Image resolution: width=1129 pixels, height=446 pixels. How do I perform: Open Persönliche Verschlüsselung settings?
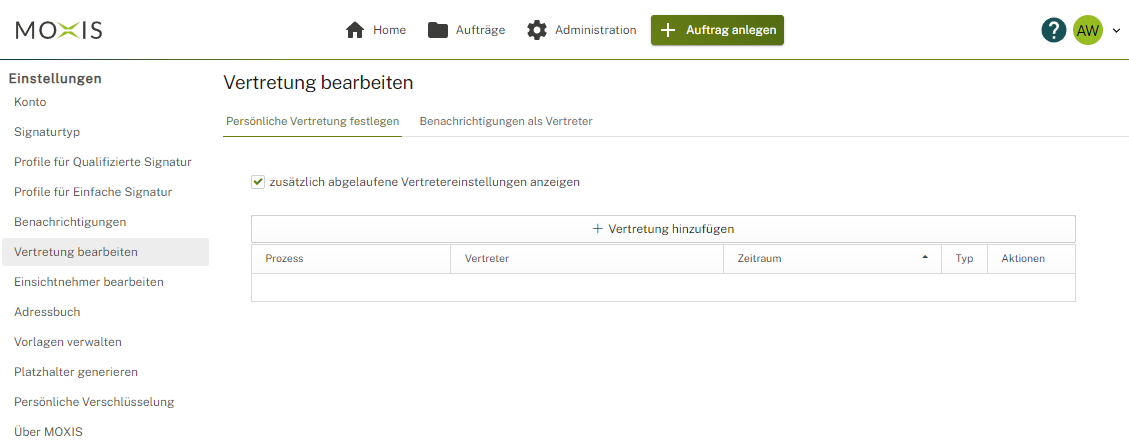pyautogui.click(x=94, y=402)
